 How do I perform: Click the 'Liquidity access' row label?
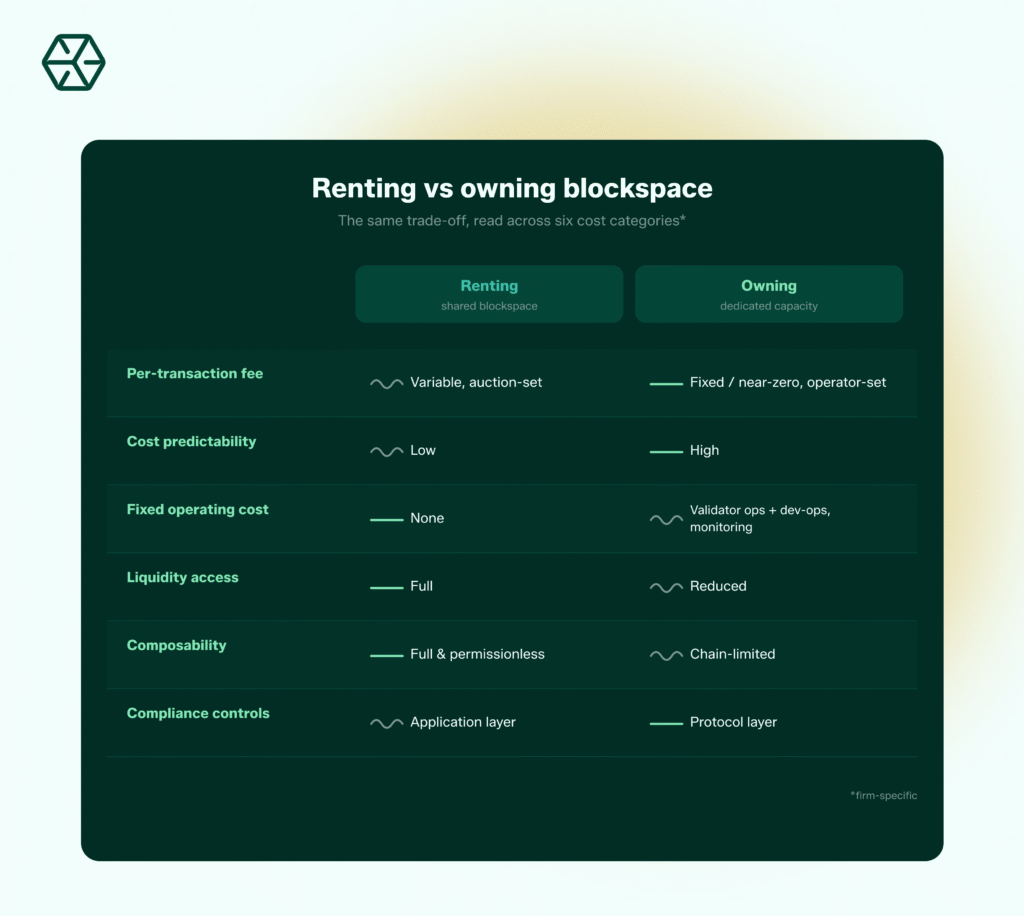click(182, 577)
